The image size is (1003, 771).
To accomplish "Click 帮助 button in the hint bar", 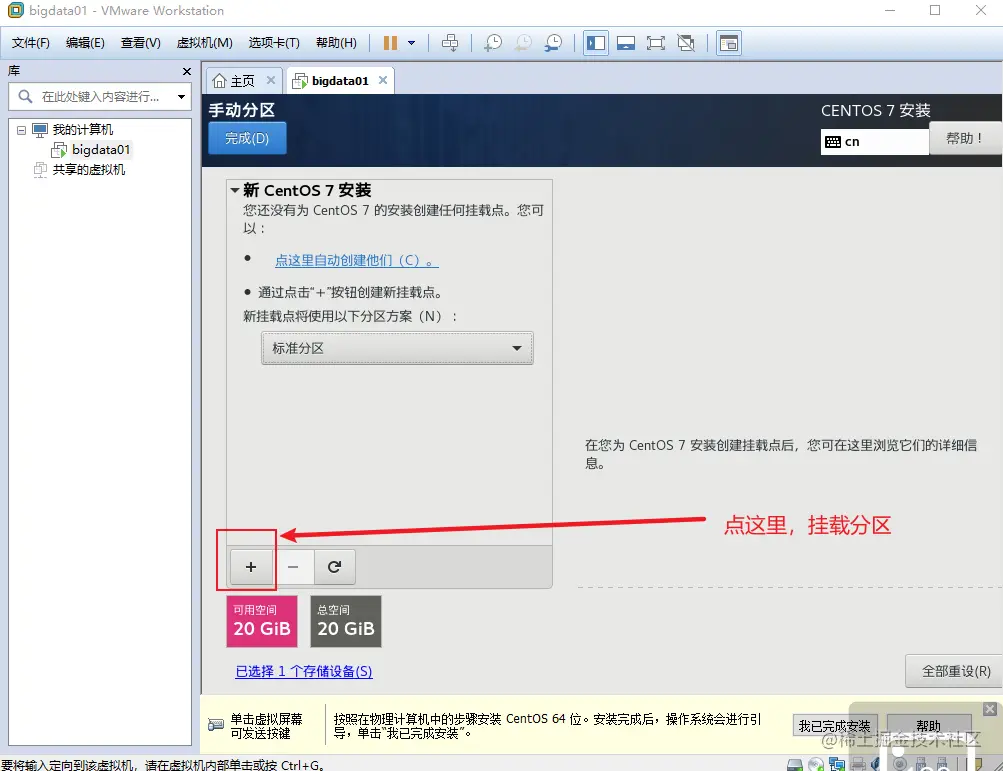I will pos(929,726).
